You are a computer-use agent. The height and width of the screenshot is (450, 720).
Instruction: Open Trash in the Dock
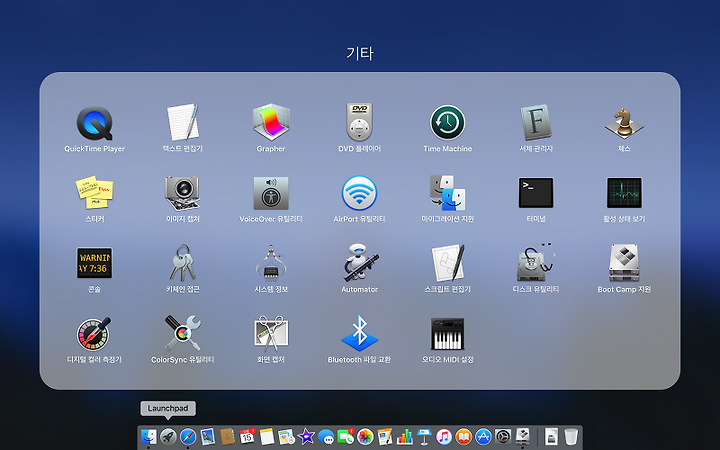tap(571, 437)
